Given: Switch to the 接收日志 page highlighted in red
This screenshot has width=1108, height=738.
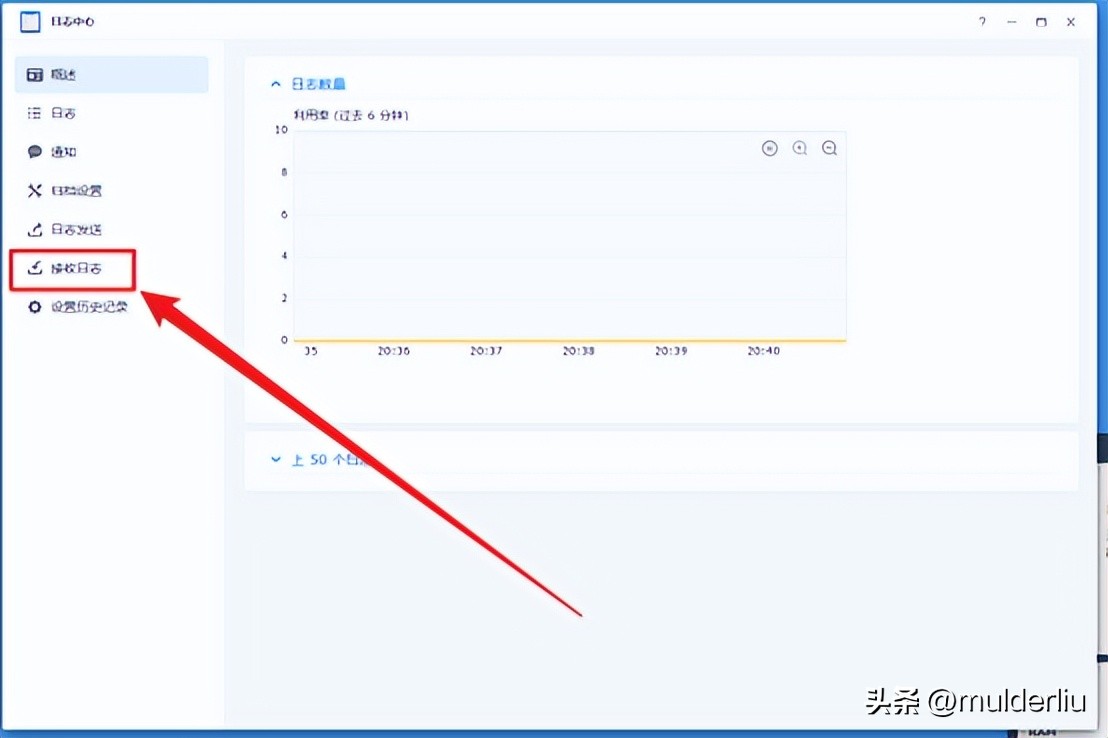Looking at the screenshot, I should coord(72,268).
